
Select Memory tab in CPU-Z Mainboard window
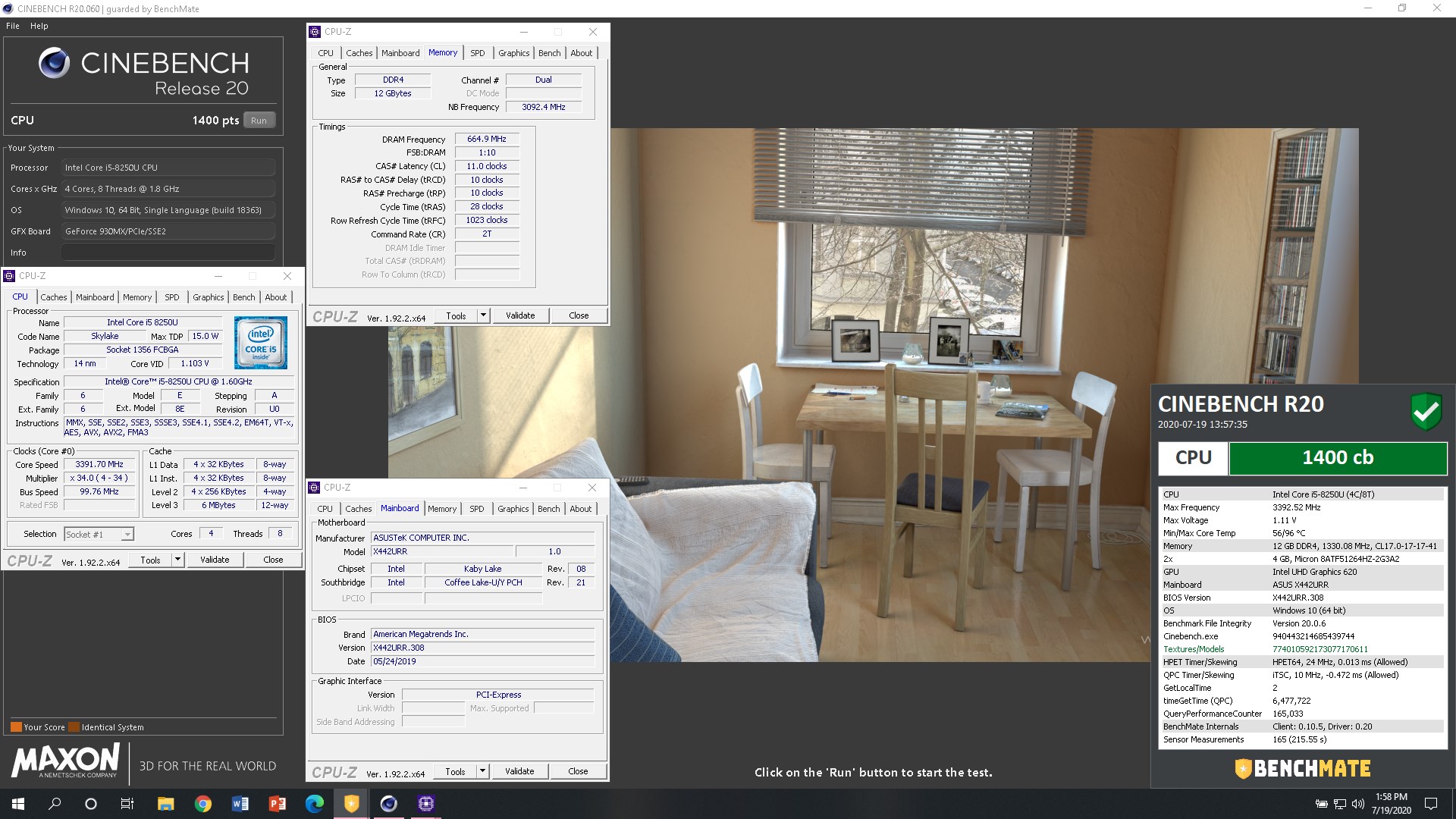coord(442,509)
